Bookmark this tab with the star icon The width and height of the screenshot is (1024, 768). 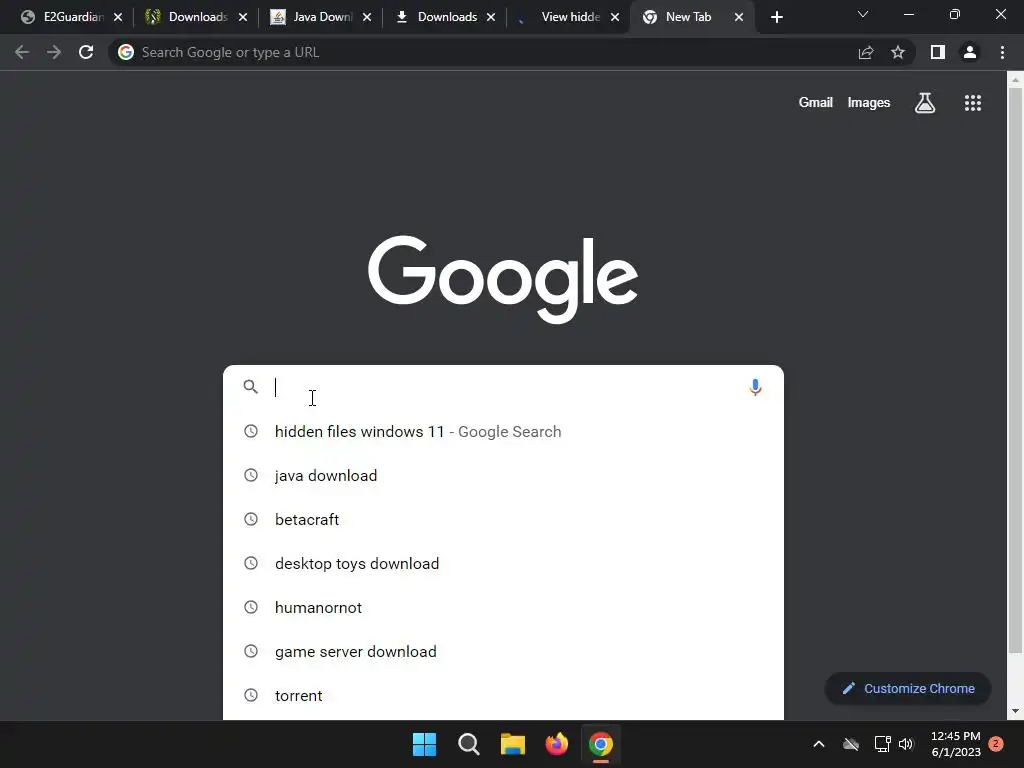coord(898,52)
